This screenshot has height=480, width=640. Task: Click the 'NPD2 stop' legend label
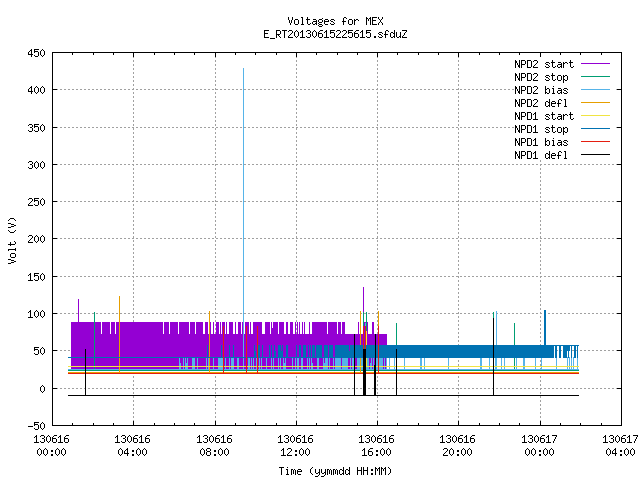[x=541, y=77]
